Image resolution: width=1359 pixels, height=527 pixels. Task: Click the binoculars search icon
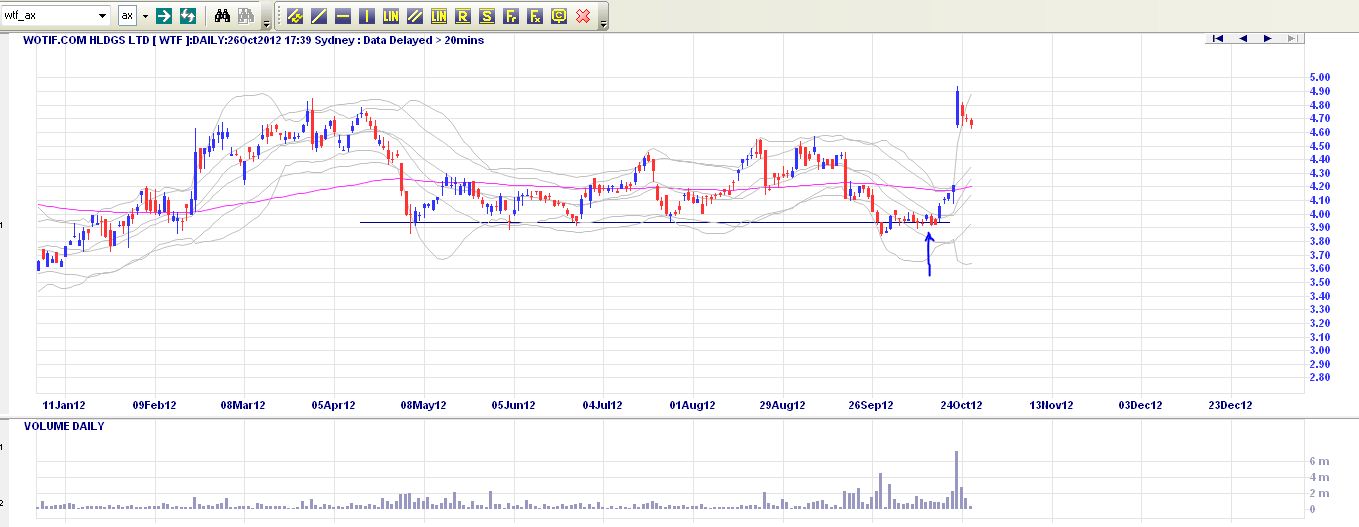[x=224, y=16]
